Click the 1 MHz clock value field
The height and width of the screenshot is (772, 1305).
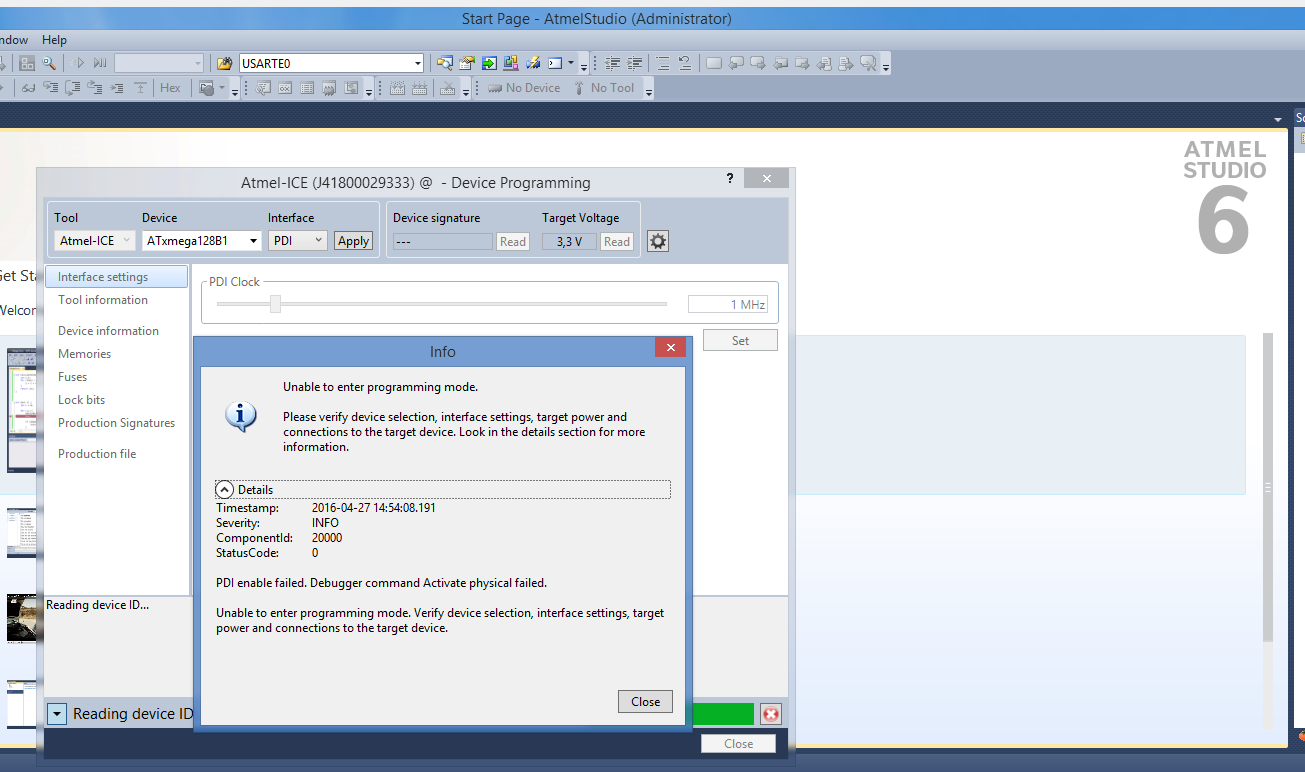[x=727, y=304]
